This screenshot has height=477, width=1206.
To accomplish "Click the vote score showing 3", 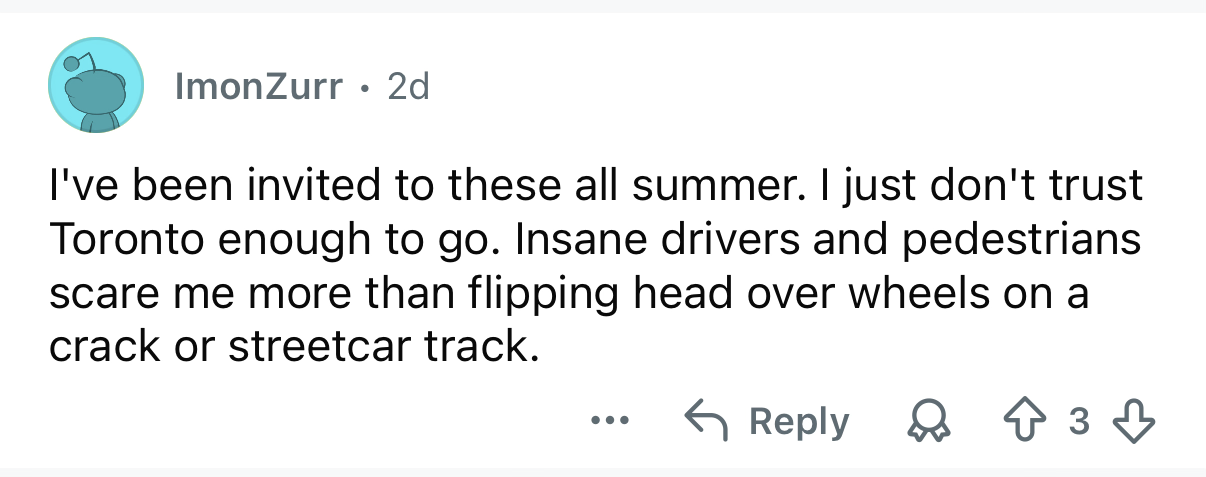I will click(x=1079, y=423).
